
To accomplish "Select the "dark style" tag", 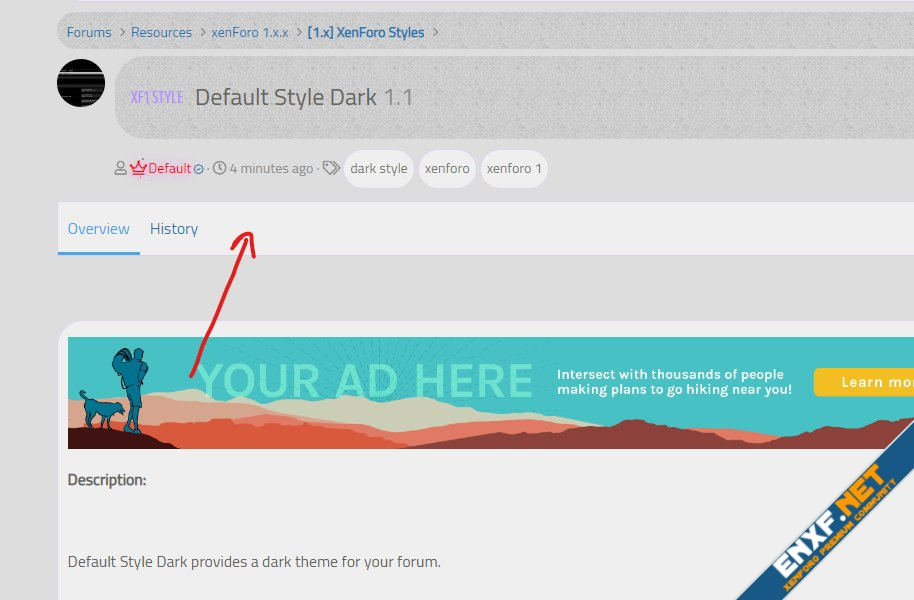I will [x=378, y=169].
